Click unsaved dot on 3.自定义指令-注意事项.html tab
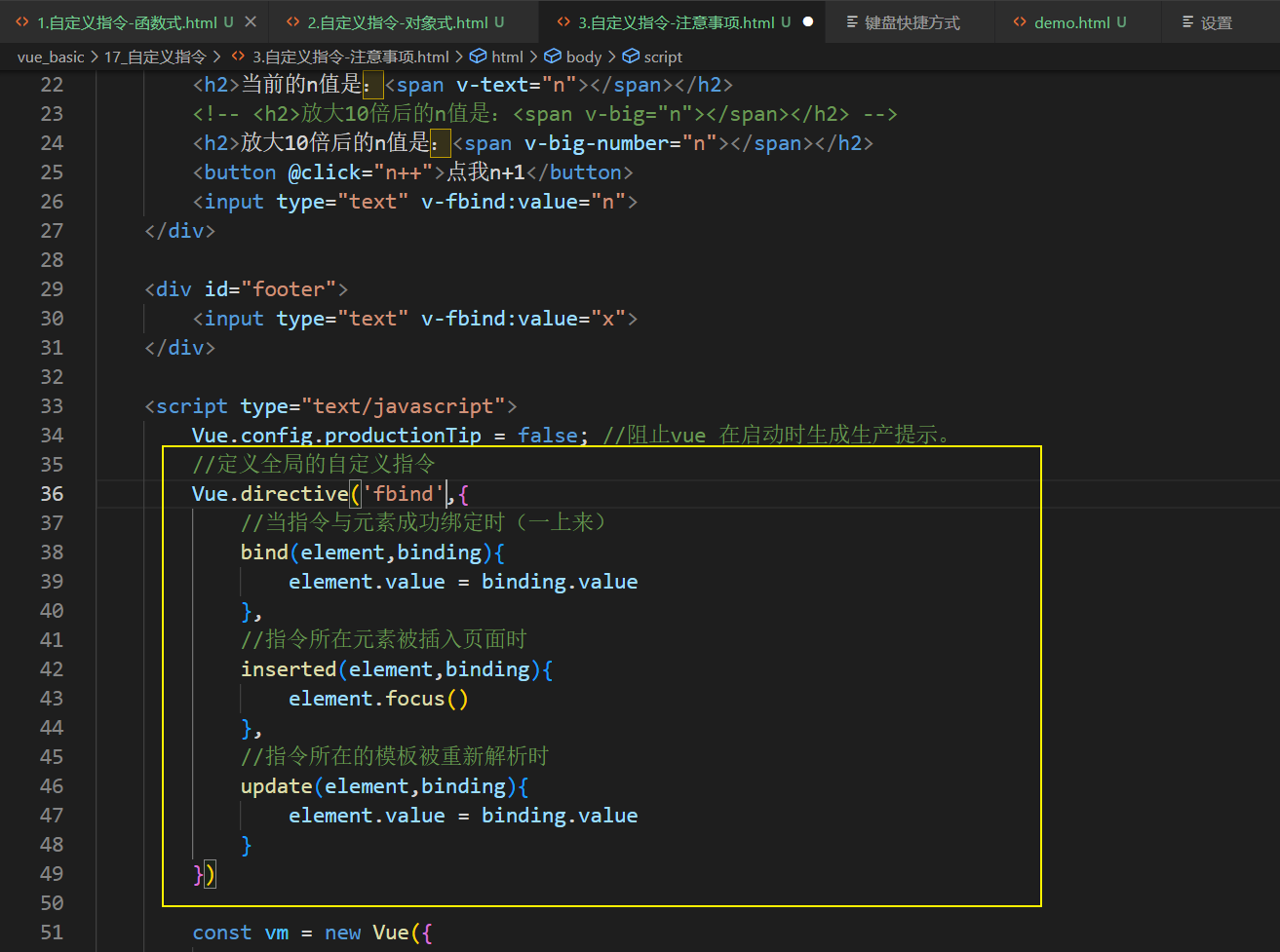 coord(807,21)
